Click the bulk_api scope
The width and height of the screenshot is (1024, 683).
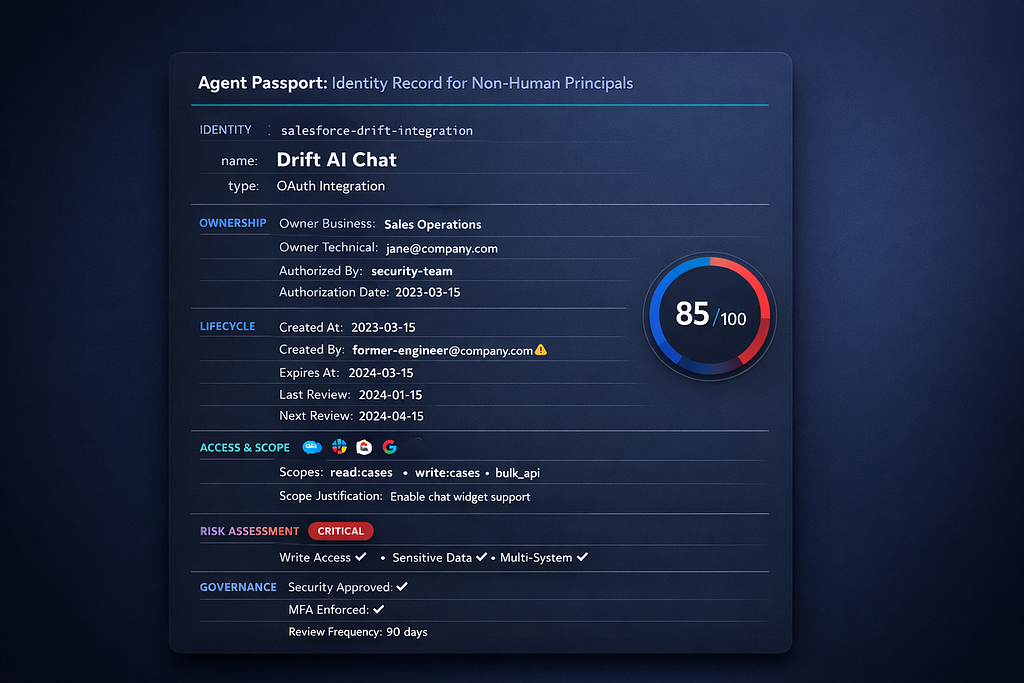(x=517, y=473)
